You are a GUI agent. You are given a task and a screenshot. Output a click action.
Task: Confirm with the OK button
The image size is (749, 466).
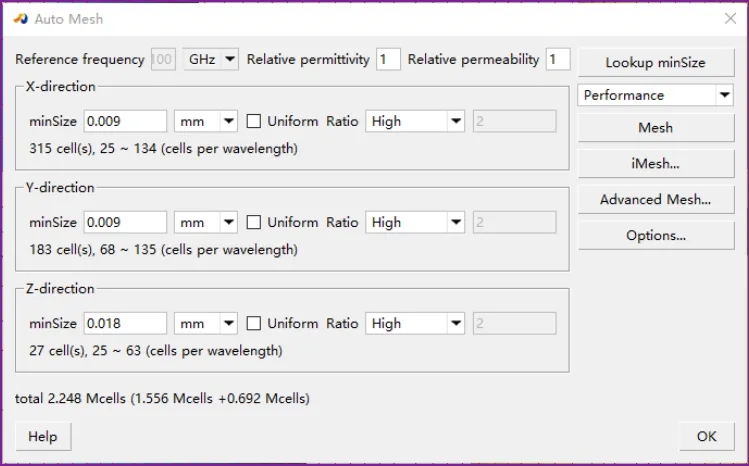tap(706, 436)
